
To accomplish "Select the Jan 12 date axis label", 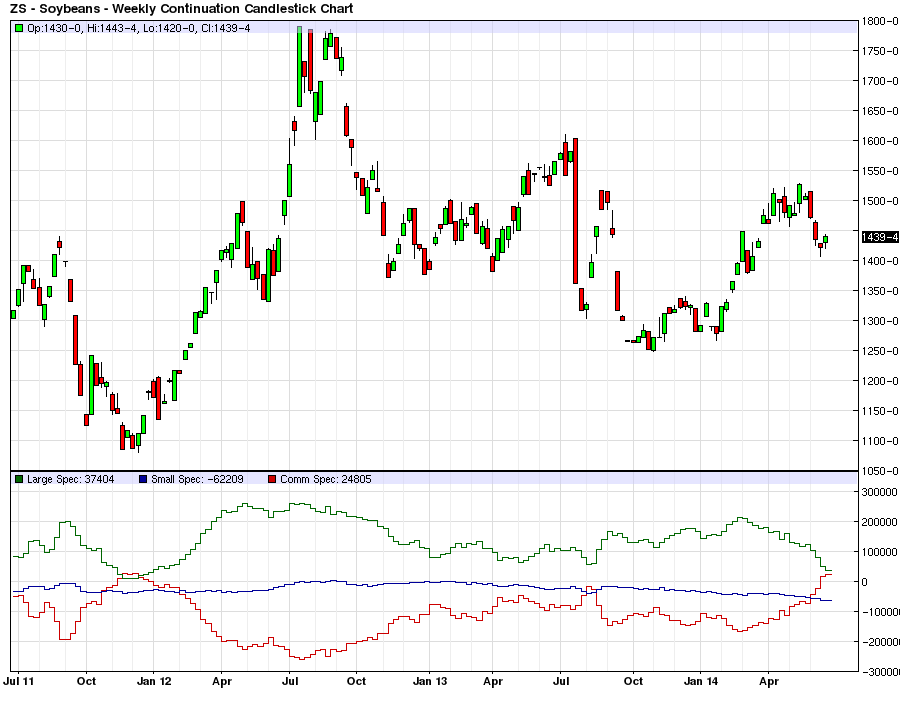I will pos(154,681).
